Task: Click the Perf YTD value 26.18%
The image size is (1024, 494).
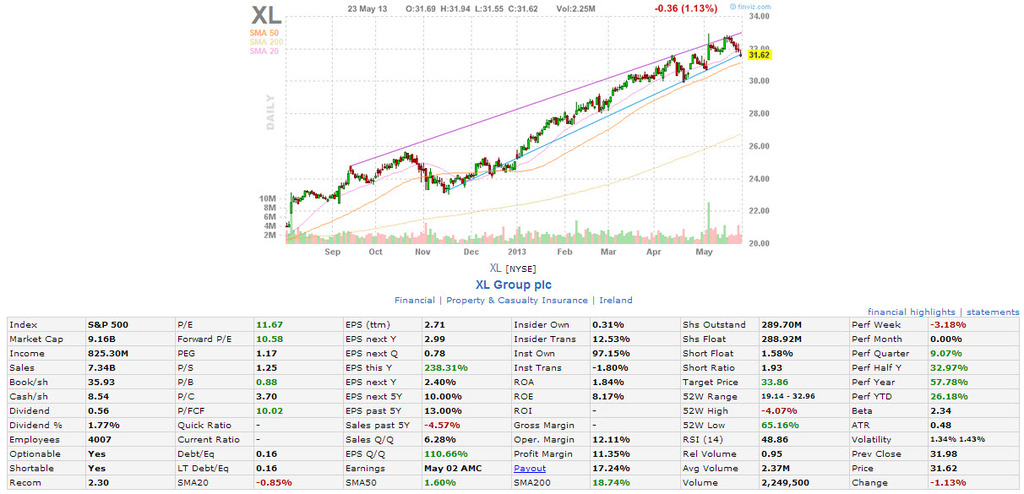Action: coord(948,397)
